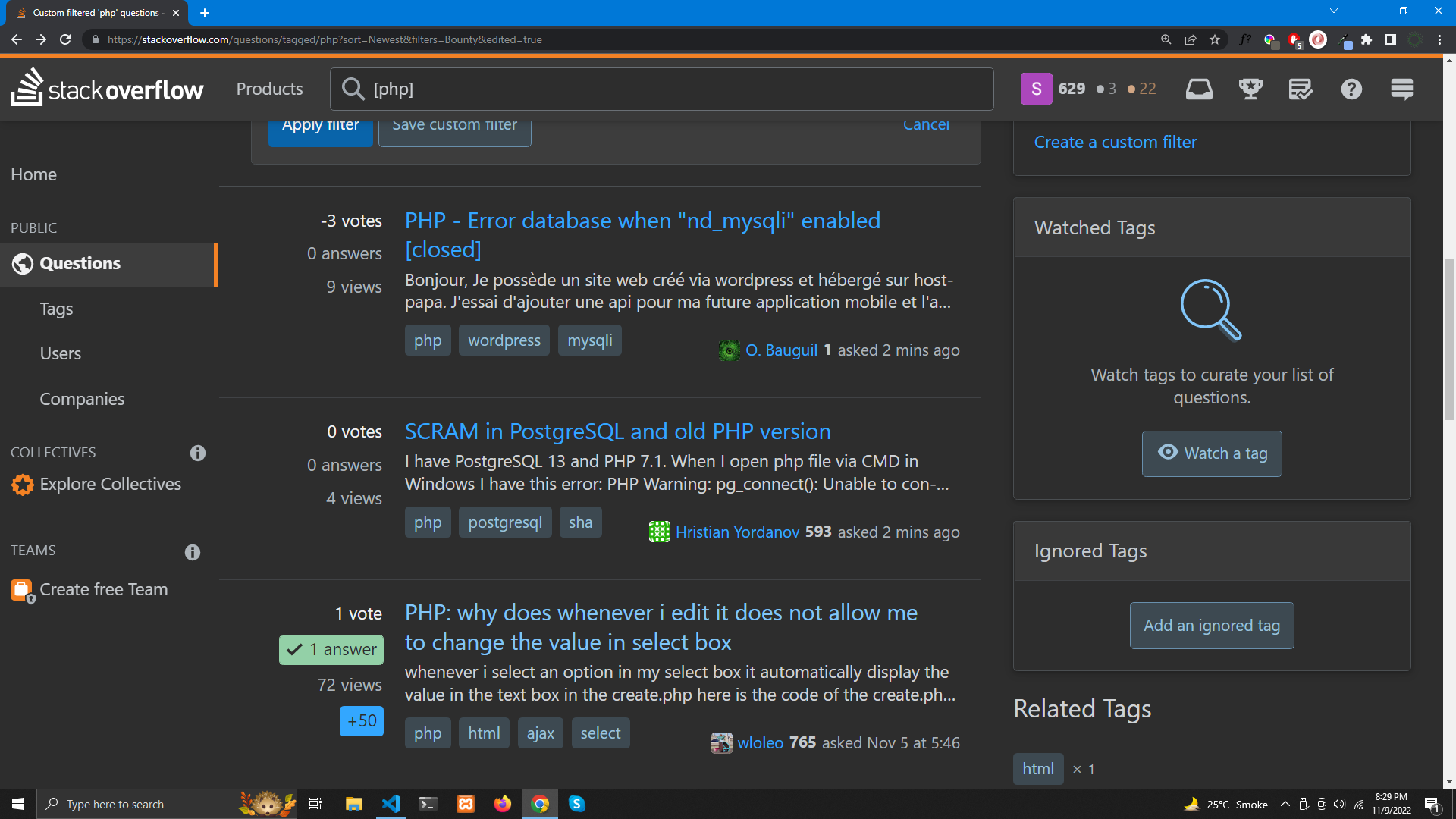The width and height of the screenshot is (1456, 819).
Task: Open the achievements trophy icon
Action: 1250,89
